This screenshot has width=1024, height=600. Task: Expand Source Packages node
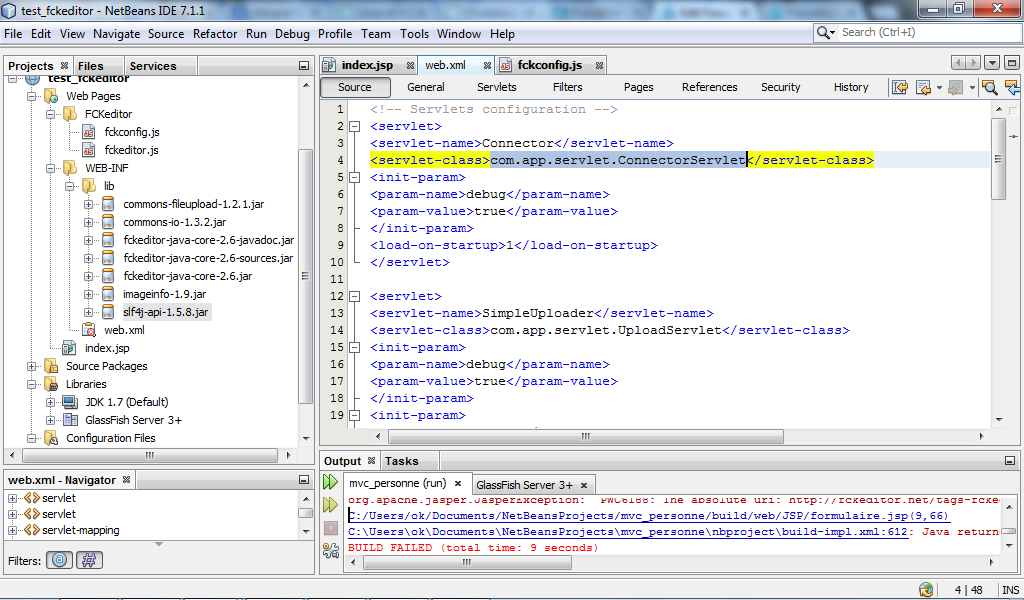tap(31, 366)
